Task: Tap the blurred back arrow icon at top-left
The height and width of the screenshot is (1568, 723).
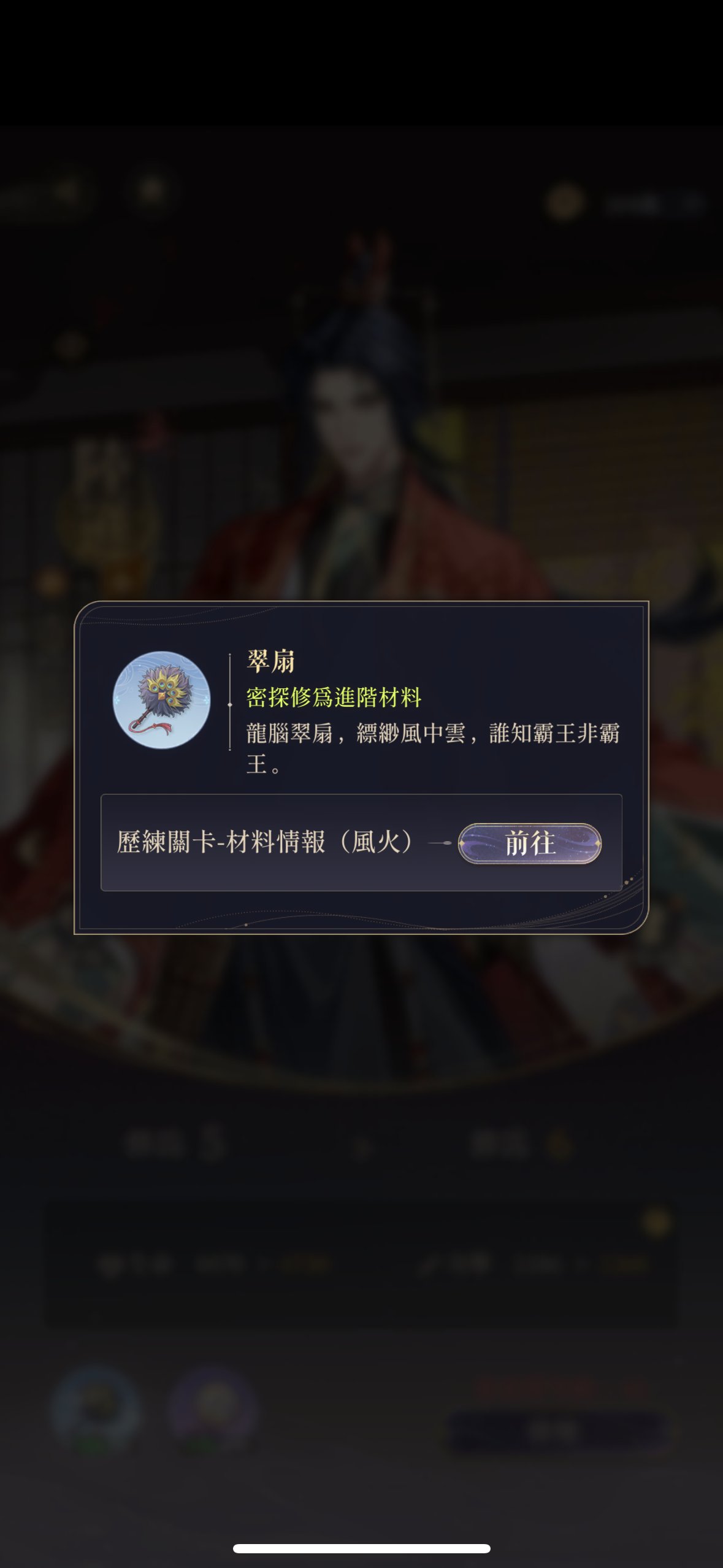Action: pyautogui.click(x=64, y=191)
